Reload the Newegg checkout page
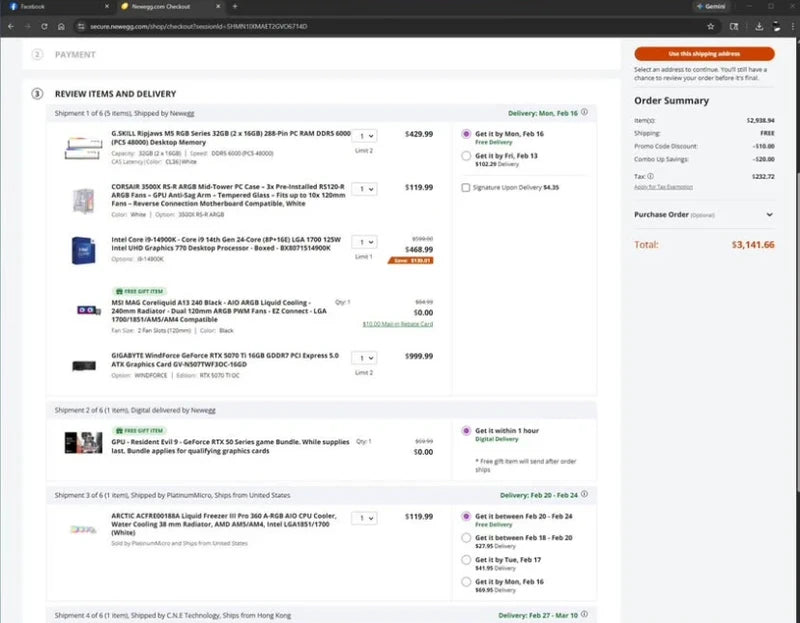800x623 pixels. point(44,27)
